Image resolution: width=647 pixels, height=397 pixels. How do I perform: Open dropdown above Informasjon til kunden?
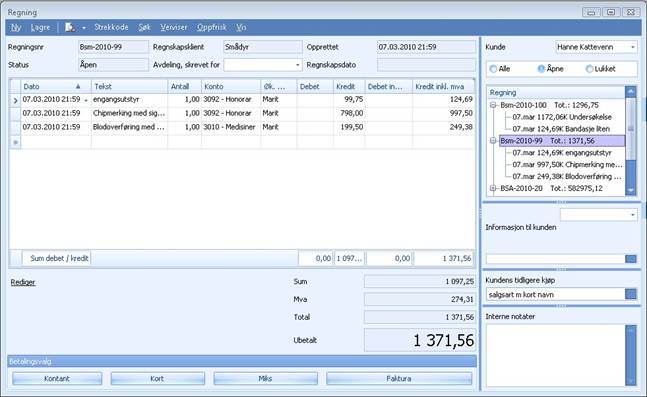click(633, 215)
